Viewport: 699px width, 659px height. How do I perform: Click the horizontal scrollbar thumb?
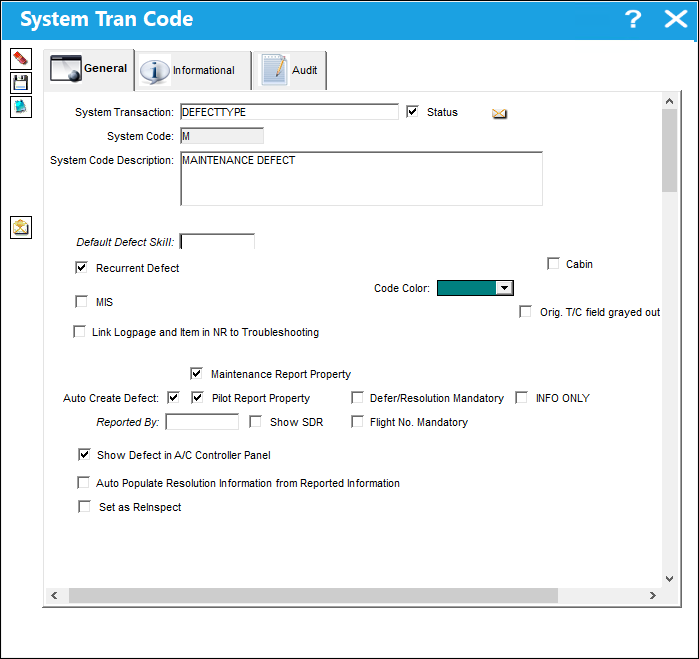click(313, 595)
